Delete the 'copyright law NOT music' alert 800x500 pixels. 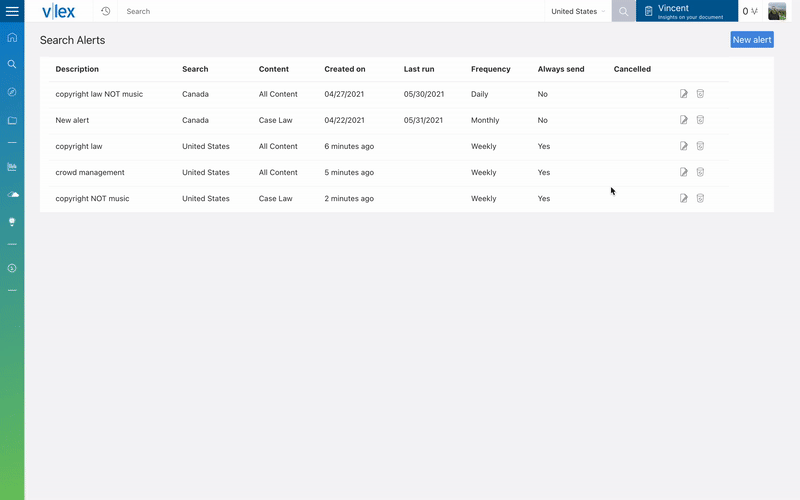pyautogui.click(x=700, y=94)
